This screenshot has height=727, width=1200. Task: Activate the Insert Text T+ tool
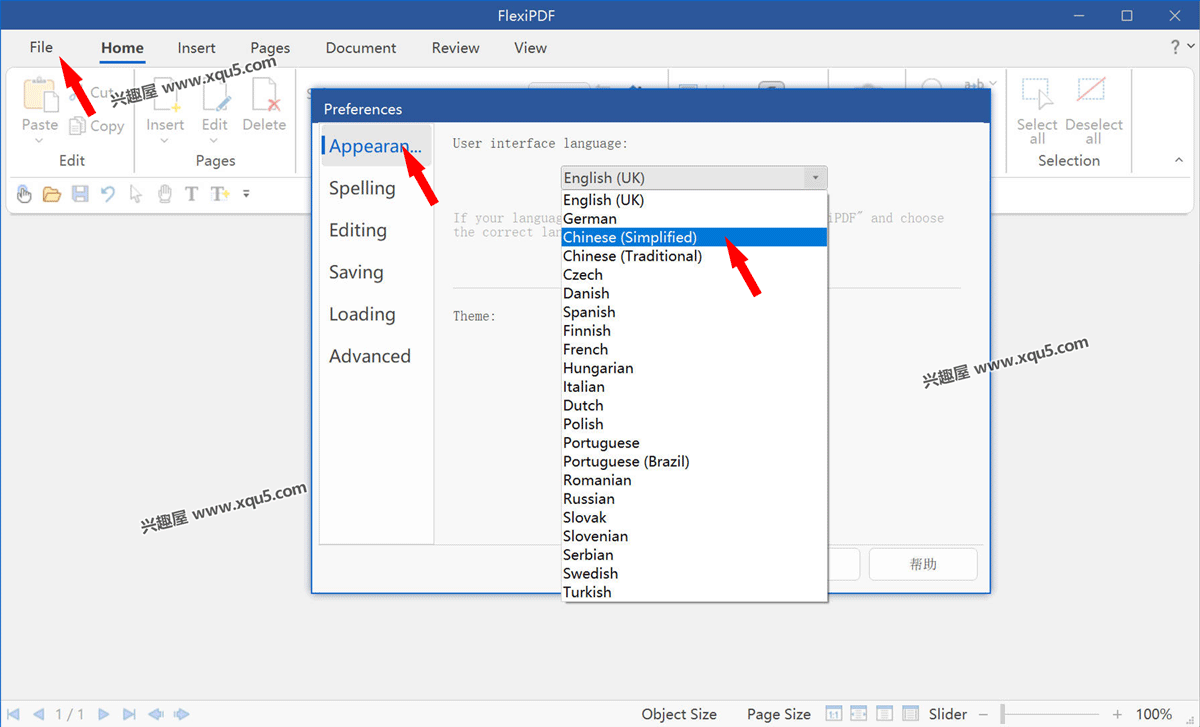(x=220, y=194)
